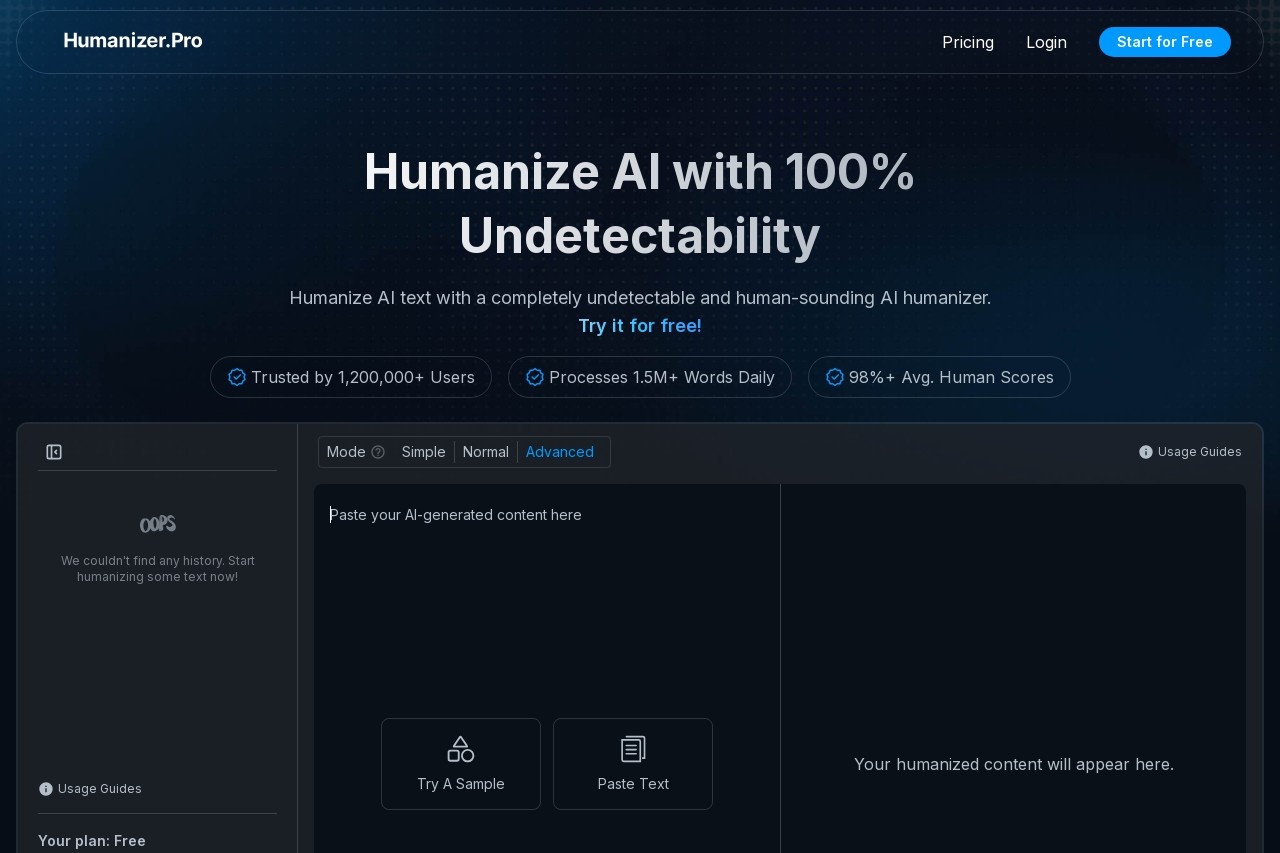Click the info icon beside top-right Usage Guides
Viewport: 1280px width, 853px height.
point(1146,452)
